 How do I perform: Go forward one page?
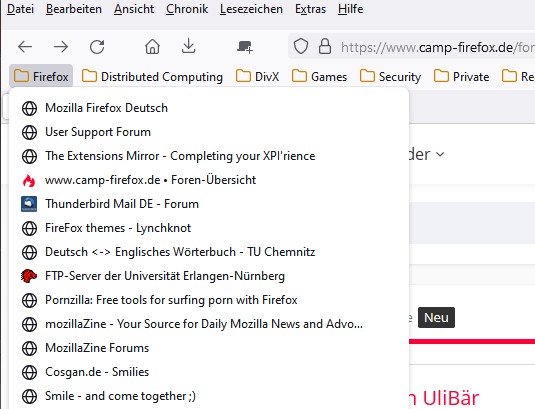click(x=61, y=47)
